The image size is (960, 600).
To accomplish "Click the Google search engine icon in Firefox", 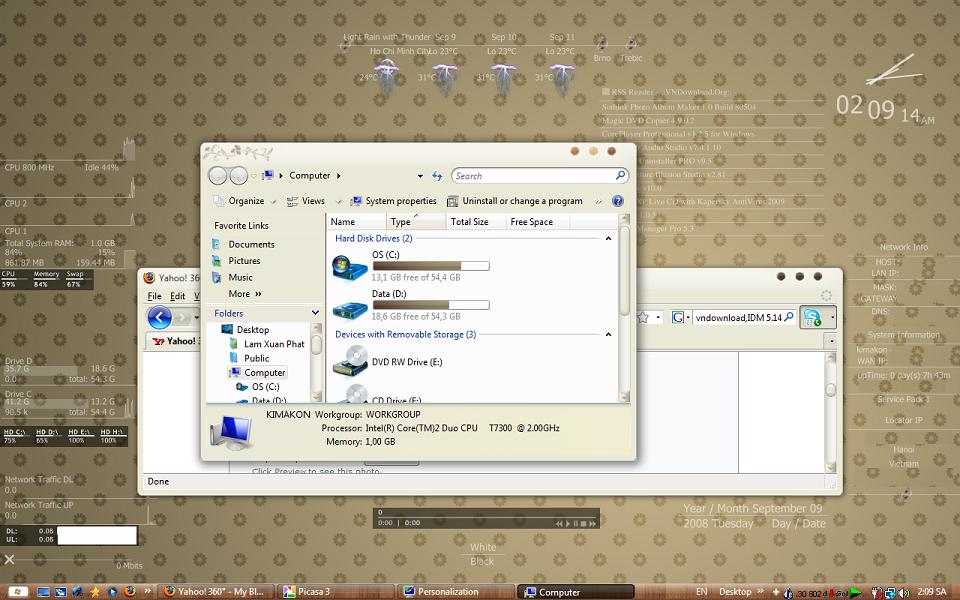I will pyautogui.click(x=678, y=317).
